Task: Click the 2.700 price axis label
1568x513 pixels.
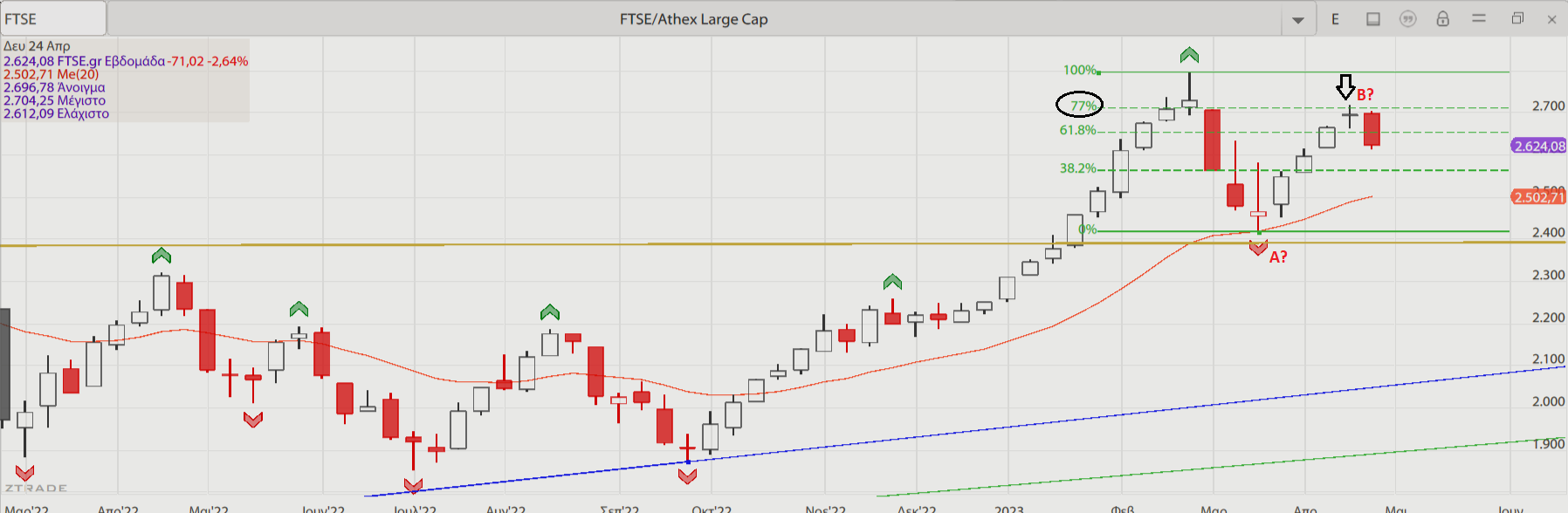Action: tap(1549, 106)
